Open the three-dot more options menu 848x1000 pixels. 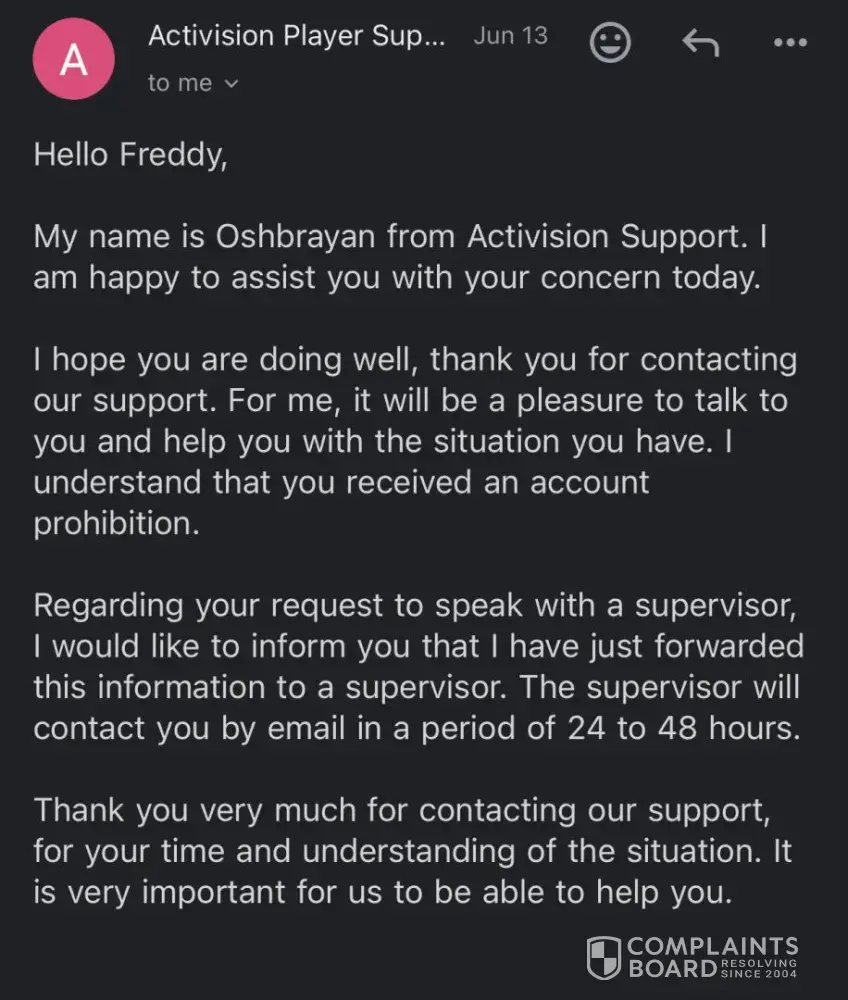pyautogui.click(x=790, y=43)
